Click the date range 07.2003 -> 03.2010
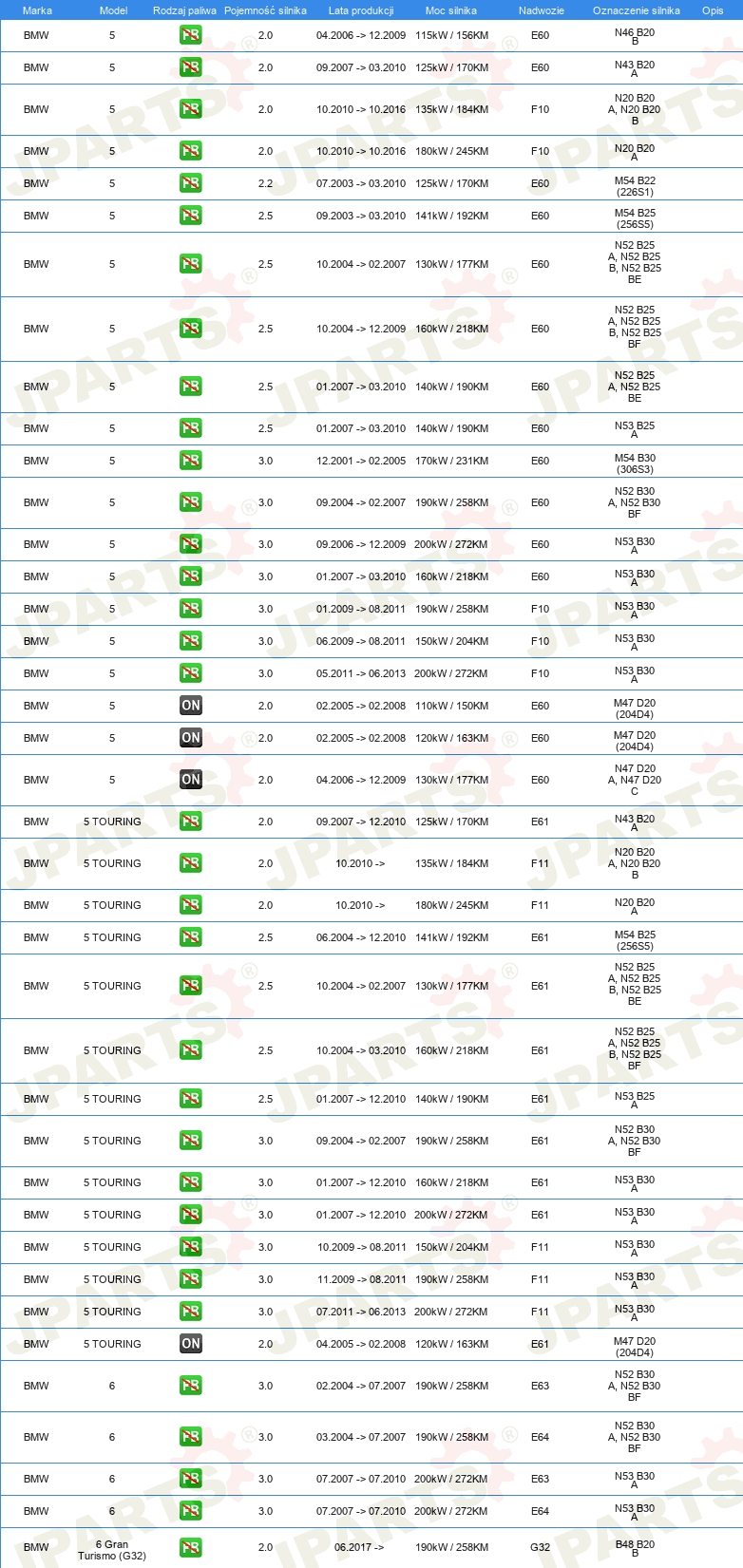743x1568 pixels. tap(361, 183)
